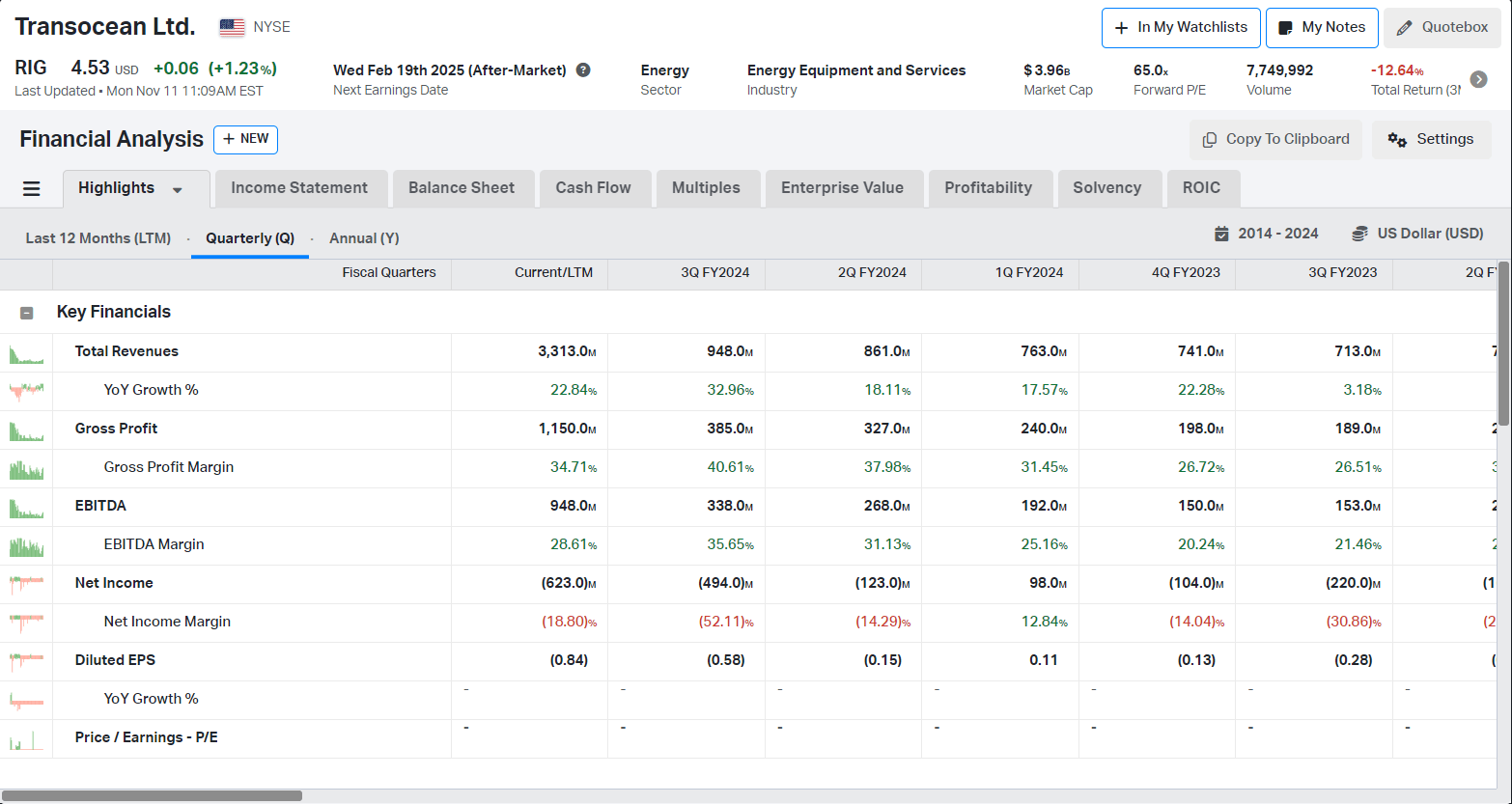
Task: Click the Total Revenues sparkline chart
Action: point(26,352)
